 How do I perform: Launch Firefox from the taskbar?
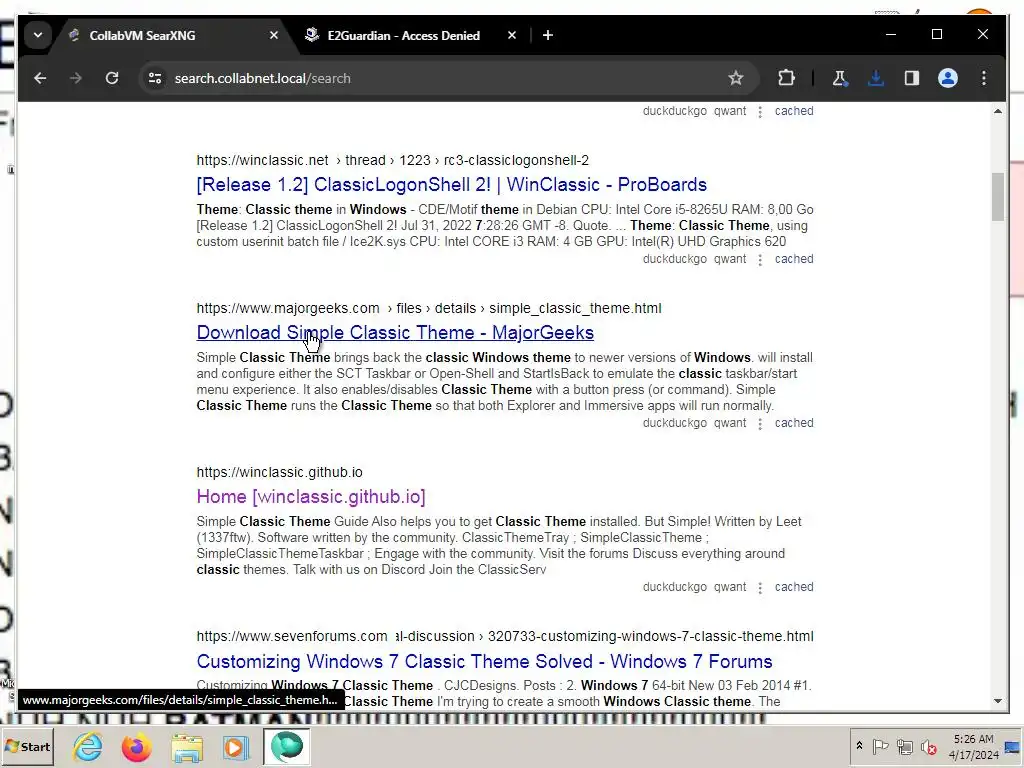136,746
